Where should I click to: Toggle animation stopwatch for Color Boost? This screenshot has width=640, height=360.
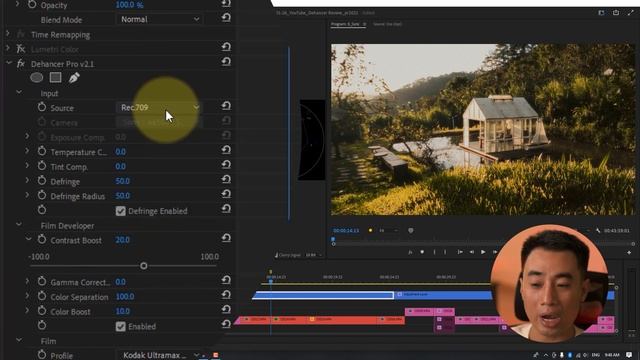pos(42,311)
